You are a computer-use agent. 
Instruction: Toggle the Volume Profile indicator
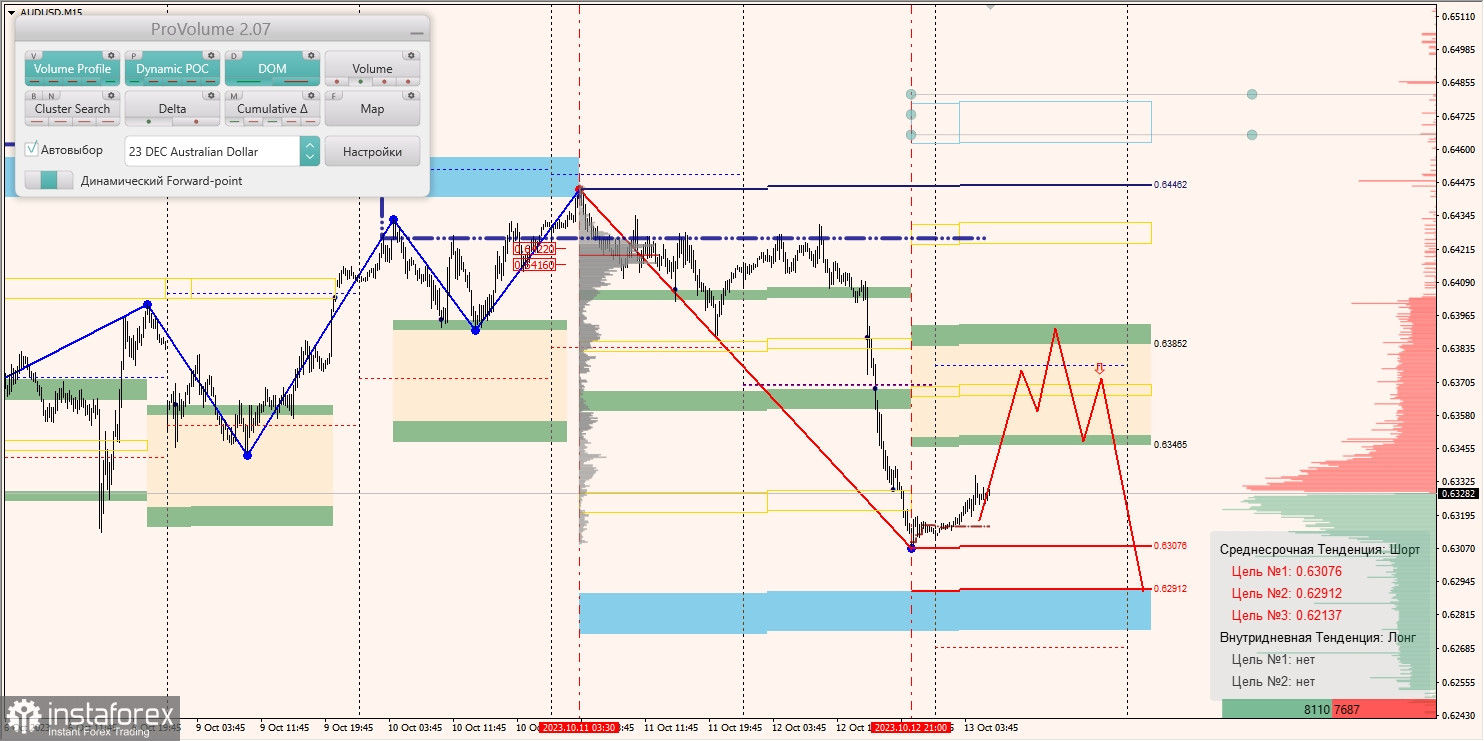pos(72,69)
